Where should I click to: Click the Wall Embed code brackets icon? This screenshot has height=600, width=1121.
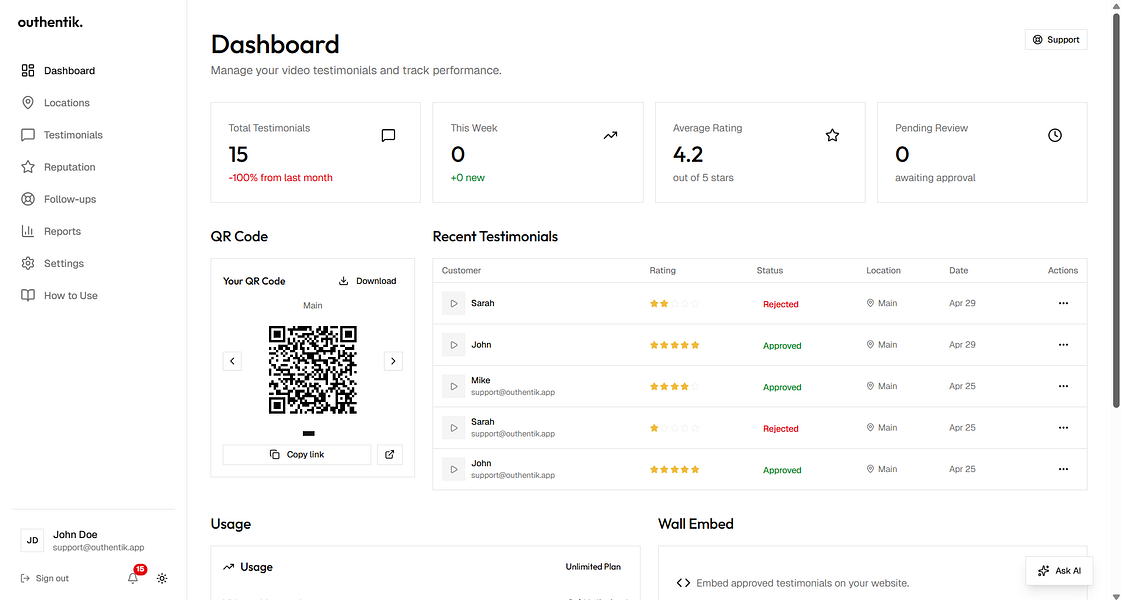683,583
